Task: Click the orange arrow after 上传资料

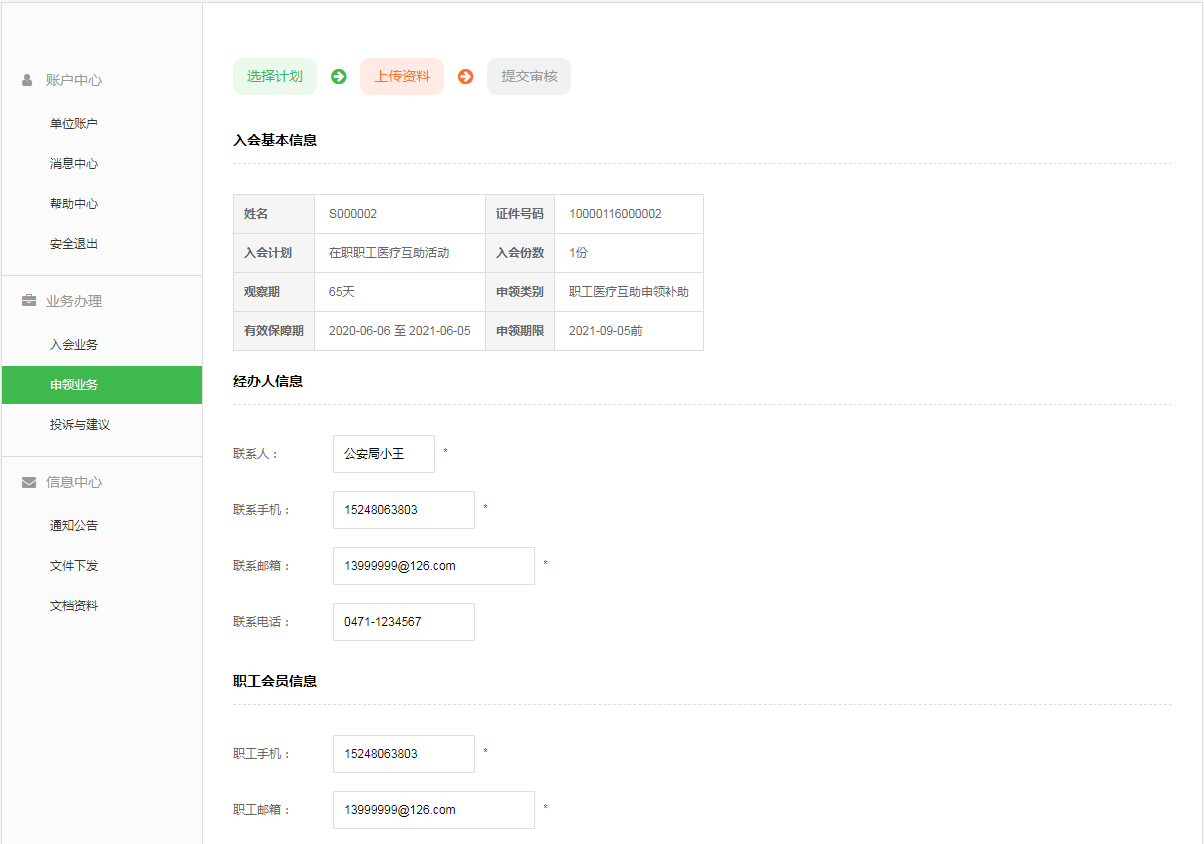Action: 465,77
